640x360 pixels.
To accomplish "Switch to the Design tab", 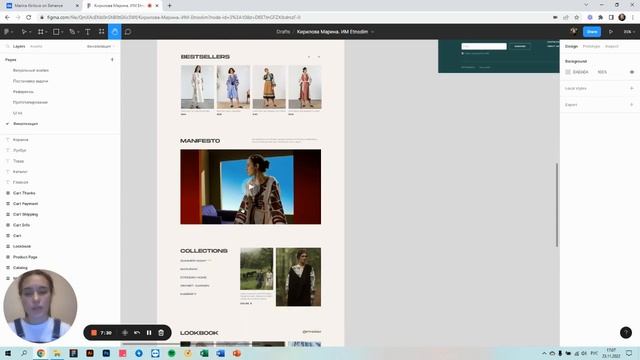I will (x=571, y=47).
